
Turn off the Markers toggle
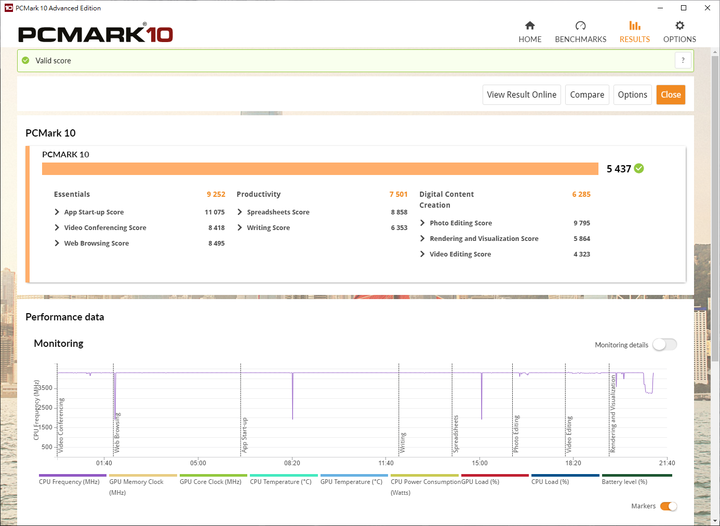click(669, 506)
